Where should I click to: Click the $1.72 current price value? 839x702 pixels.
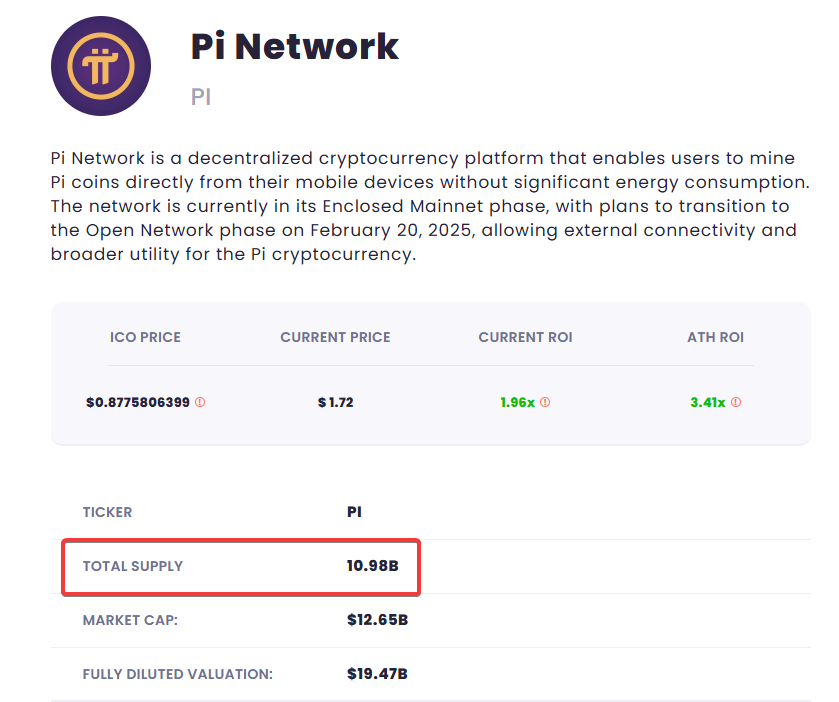335,402
